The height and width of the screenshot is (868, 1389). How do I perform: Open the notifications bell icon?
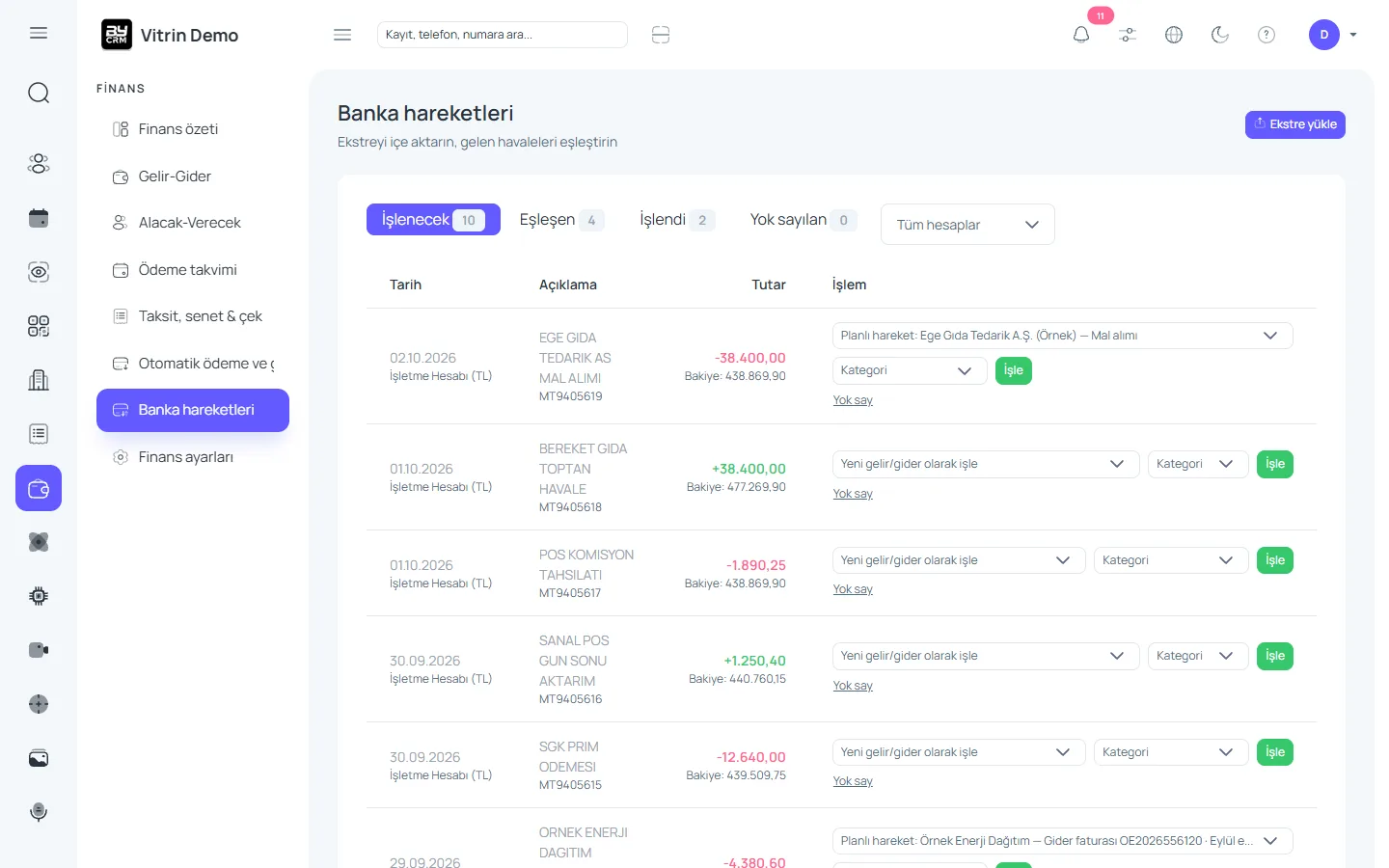[x=1081, y=35]
